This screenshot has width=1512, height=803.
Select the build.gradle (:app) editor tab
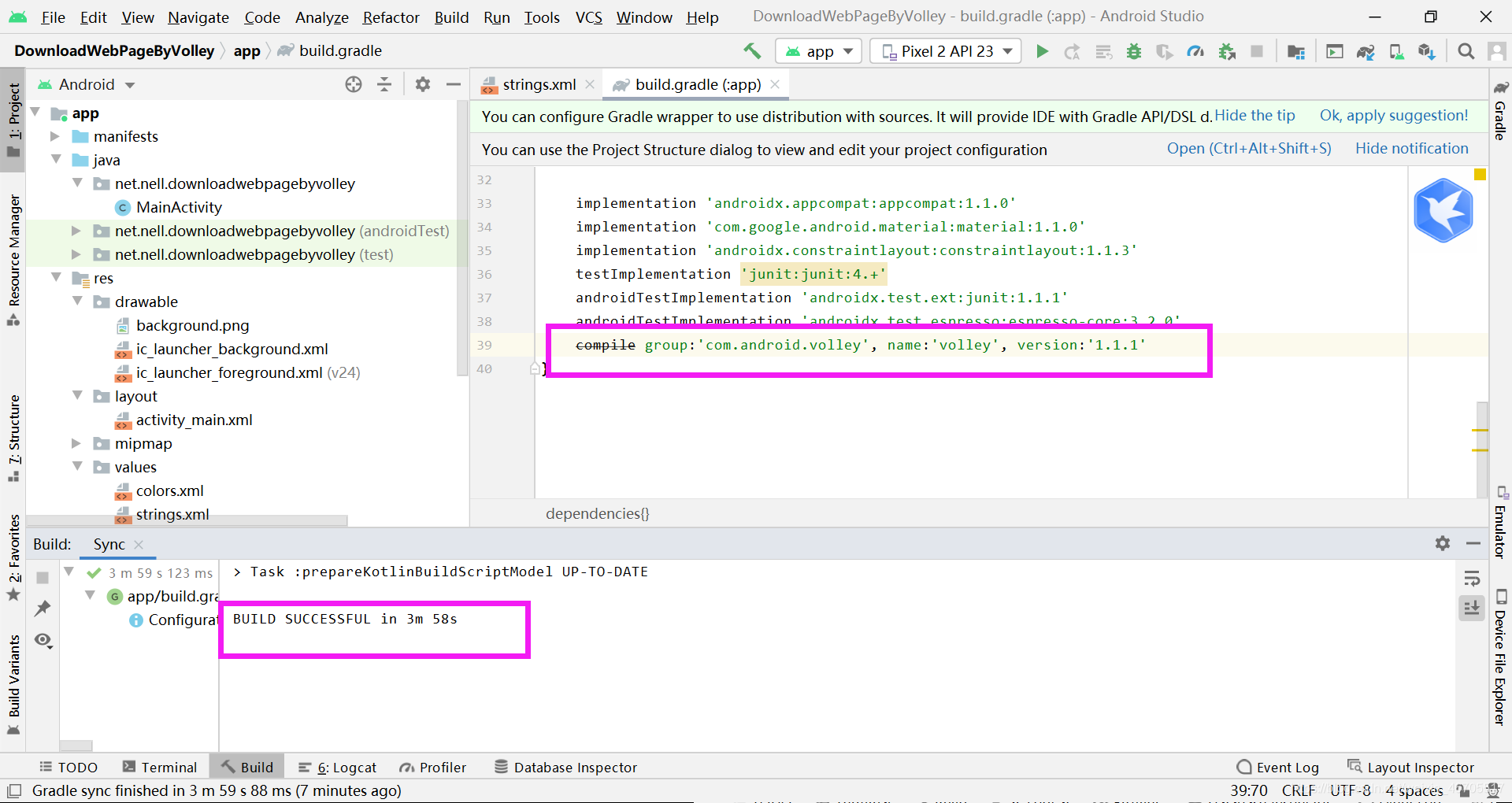(x=698, y=84)
